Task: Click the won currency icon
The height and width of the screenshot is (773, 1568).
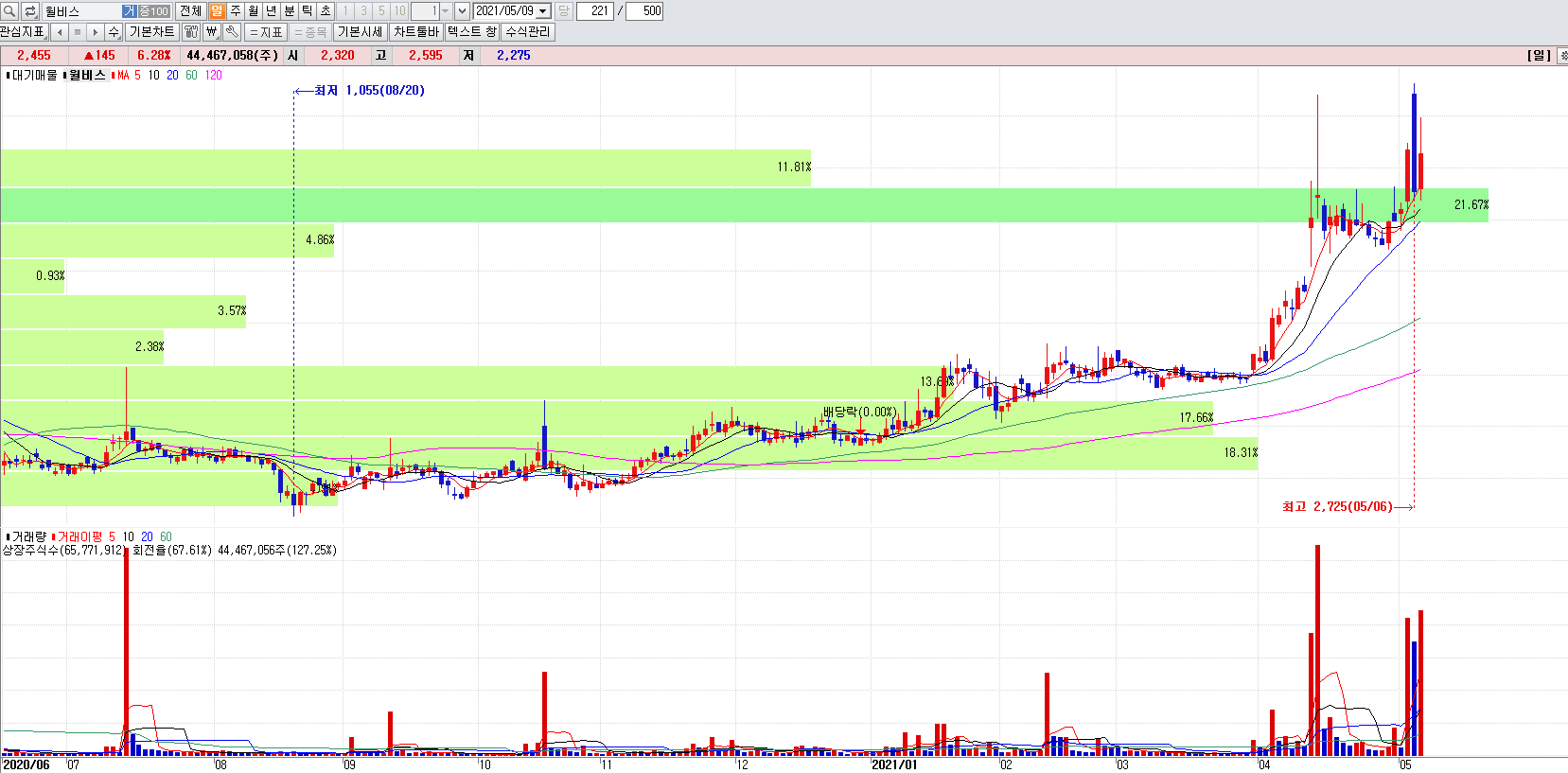Action: coord(211,32)
